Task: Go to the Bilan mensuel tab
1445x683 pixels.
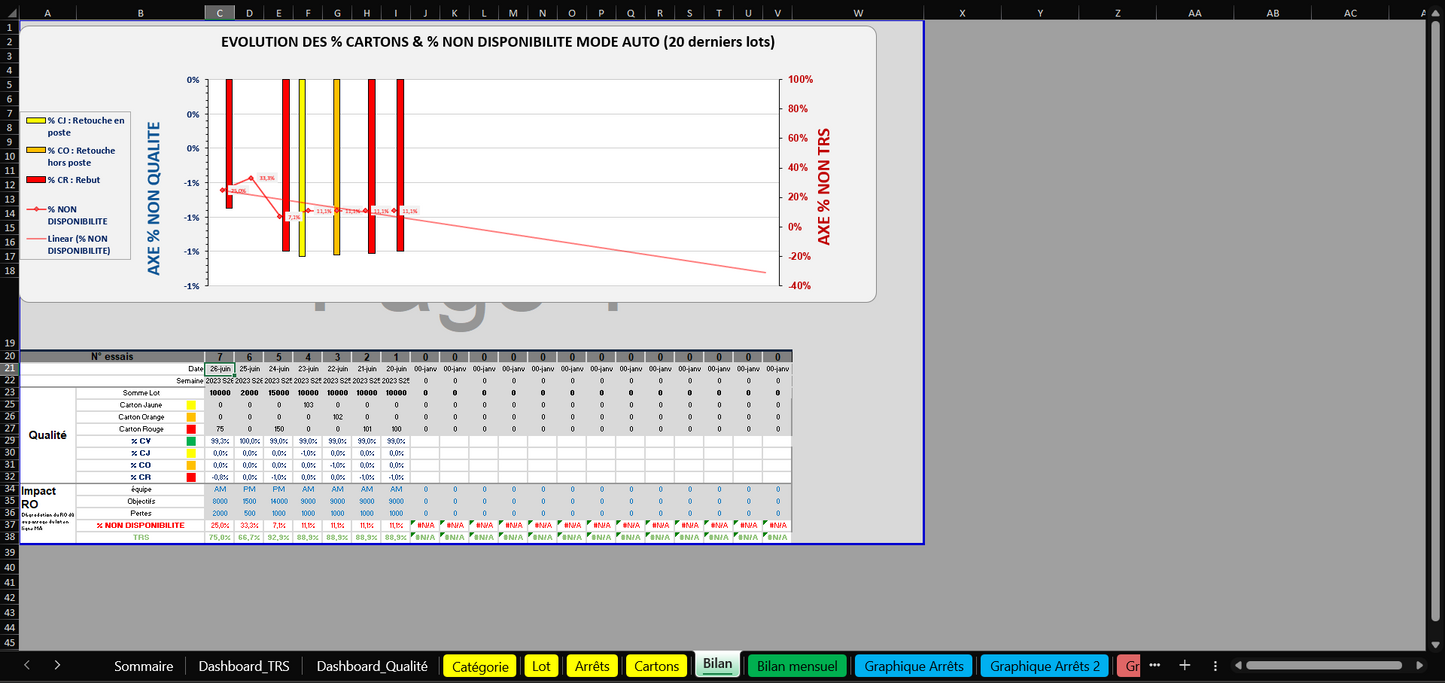Action: click(x=797, y=666)
